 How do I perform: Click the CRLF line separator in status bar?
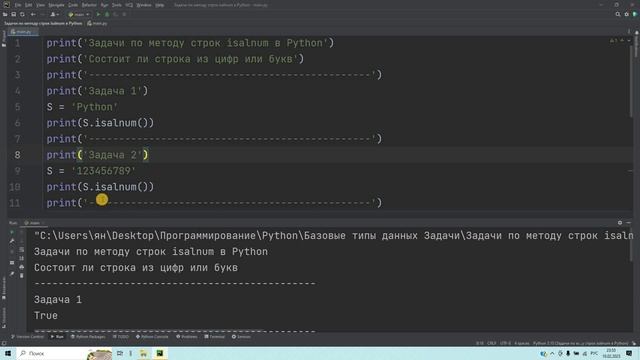pyautogui.click(x=492, y=343)
